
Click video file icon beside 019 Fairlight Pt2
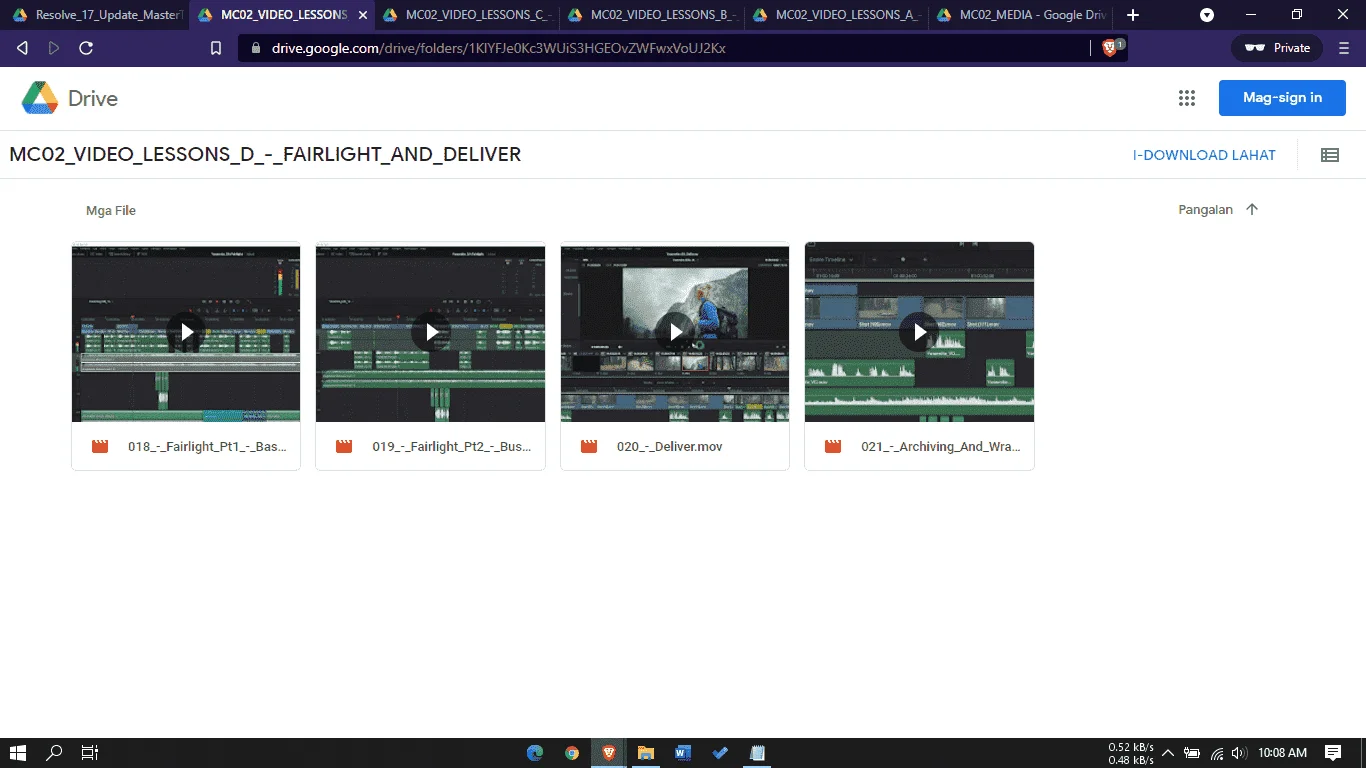point(344,447)
